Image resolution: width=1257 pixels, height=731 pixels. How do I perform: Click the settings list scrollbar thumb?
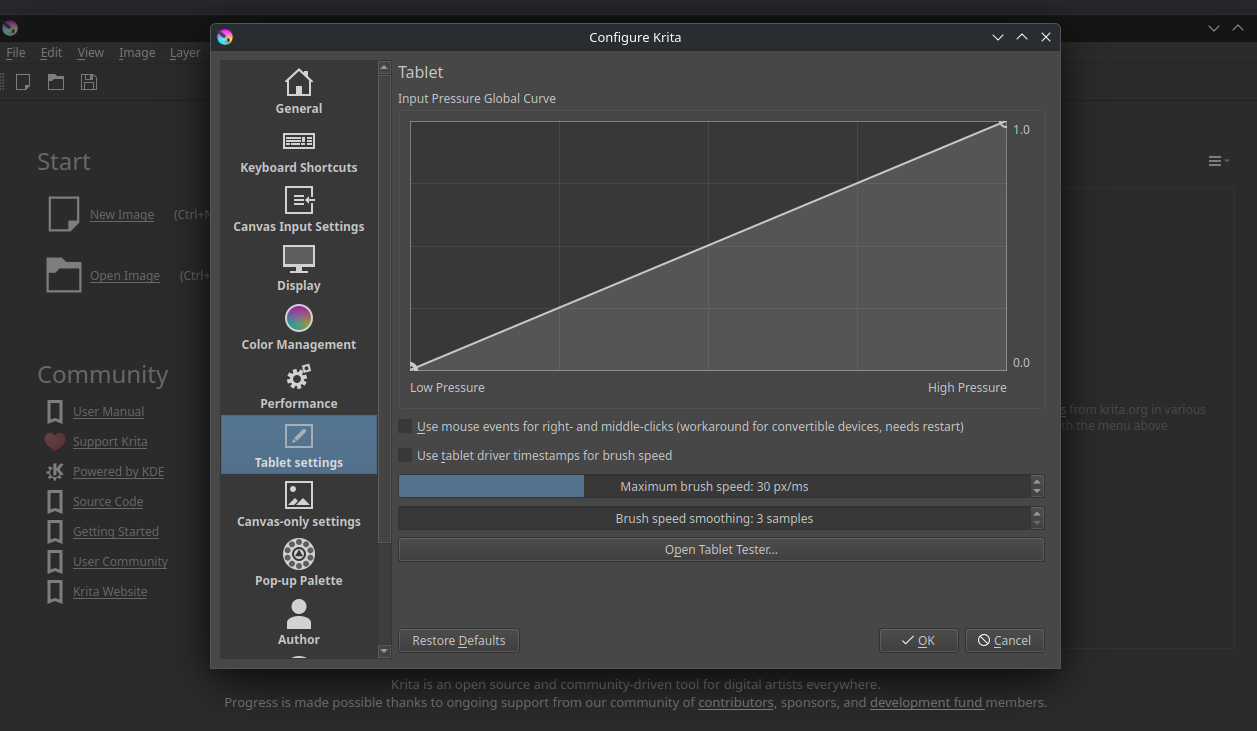tap(384, 308)
